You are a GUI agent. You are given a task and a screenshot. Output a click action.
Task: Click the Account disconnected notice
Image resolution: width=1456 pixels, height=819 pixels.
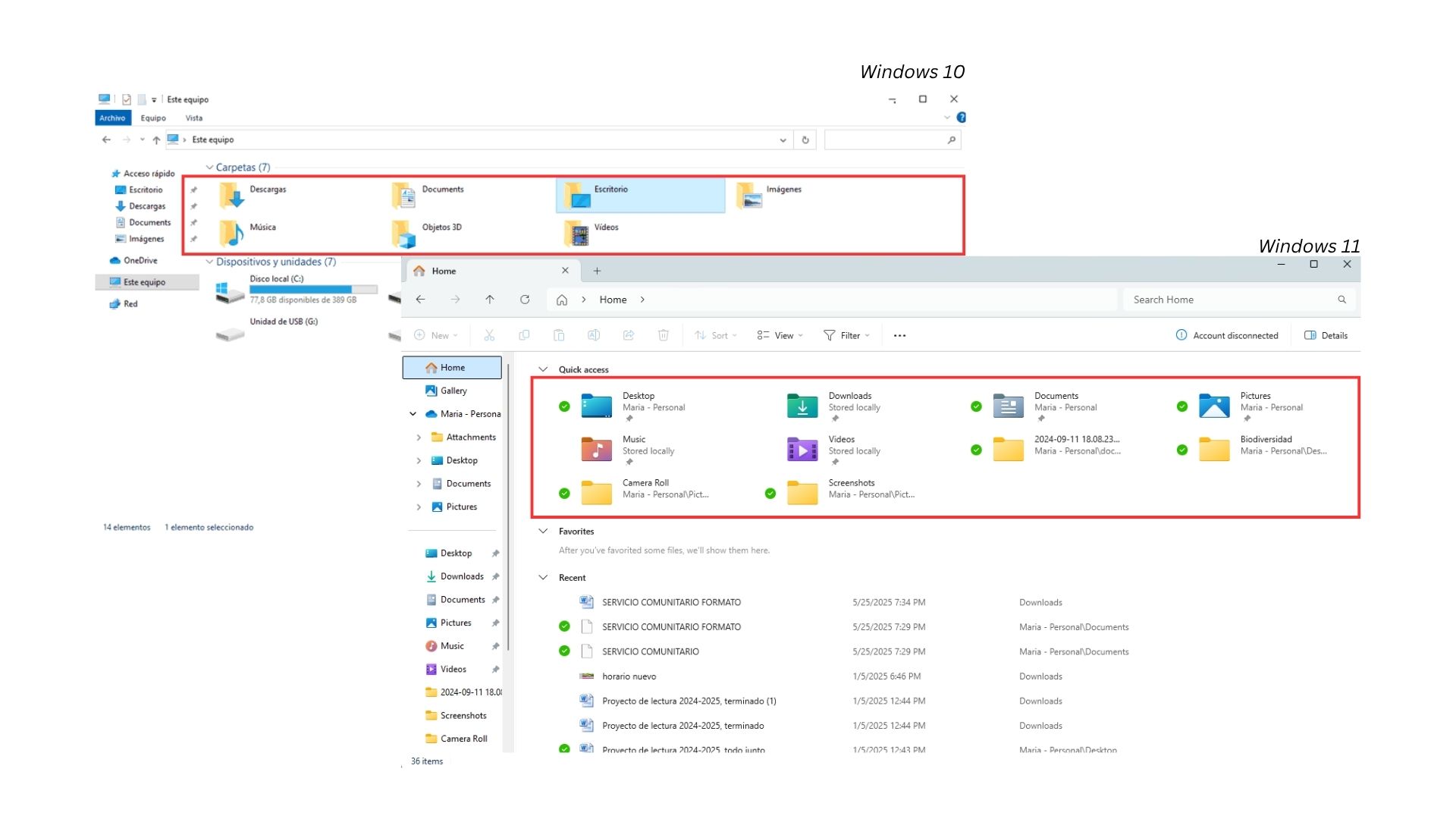coord(1227,335)
